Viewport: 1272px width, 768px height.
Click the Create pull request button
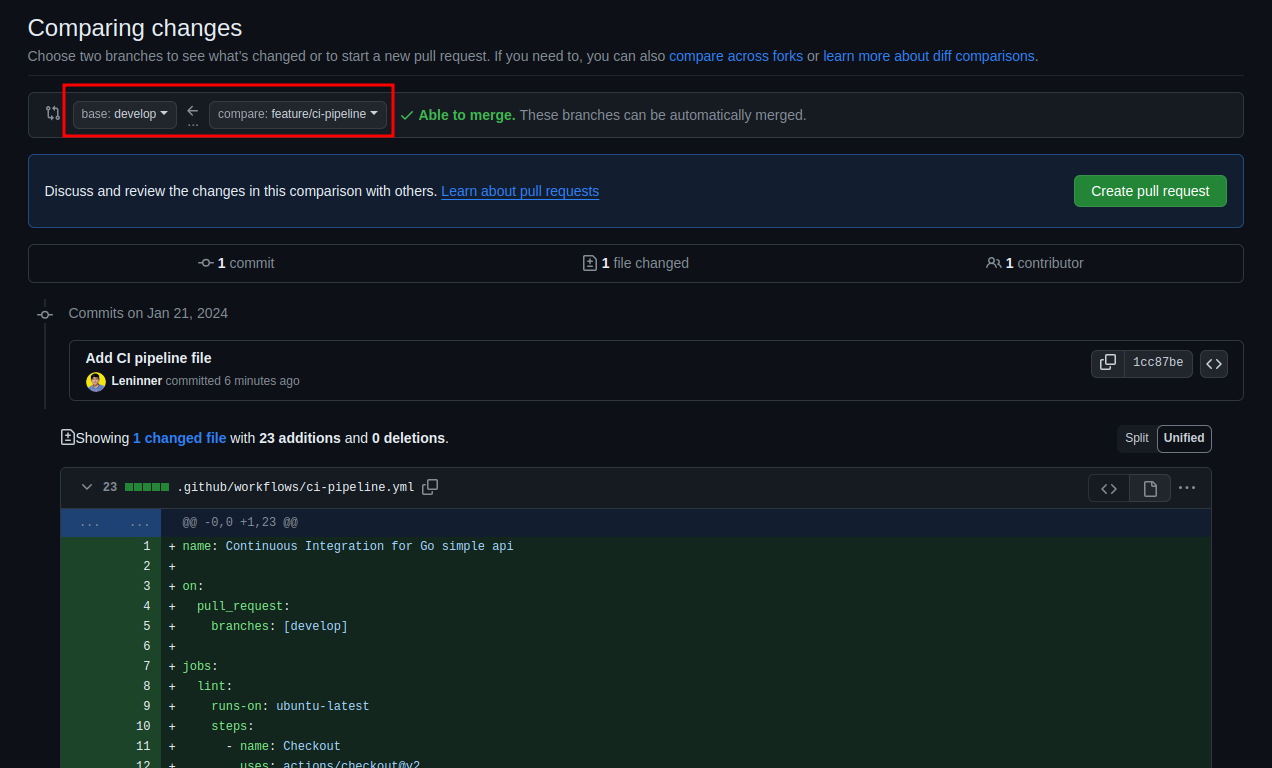coord(1150,191)
